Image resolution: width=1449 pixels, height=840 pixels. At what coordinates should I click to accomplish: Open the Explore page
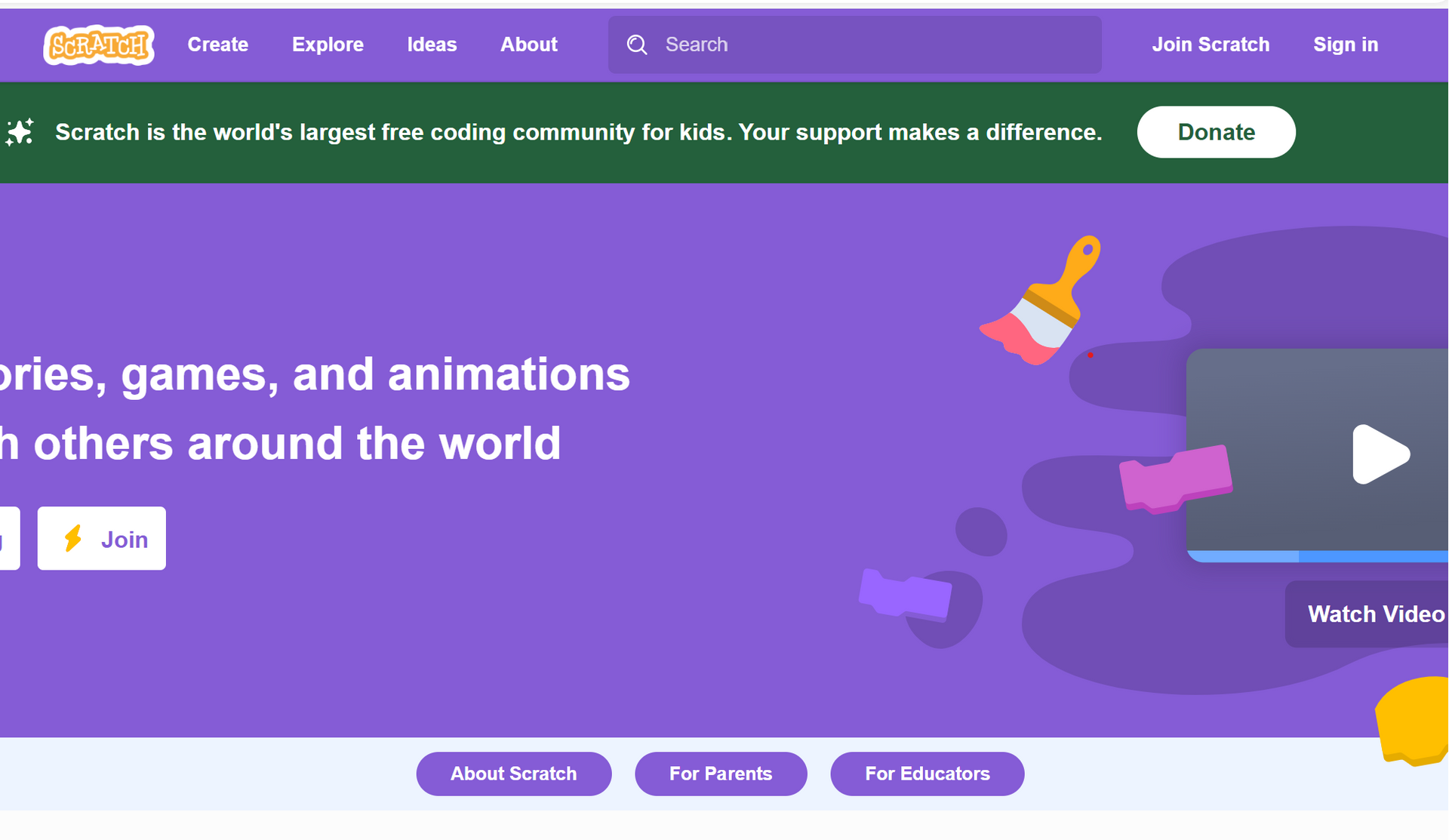pos(328,45)
